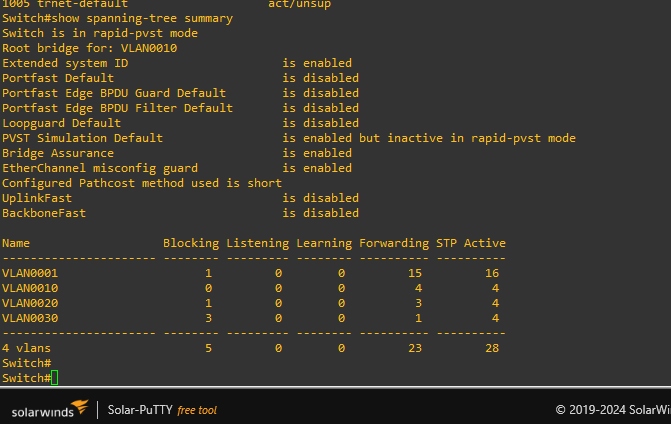This screenshot has width=671, height=424.
Task: Click the 'Blocking' column header
Action: [191, 243]
